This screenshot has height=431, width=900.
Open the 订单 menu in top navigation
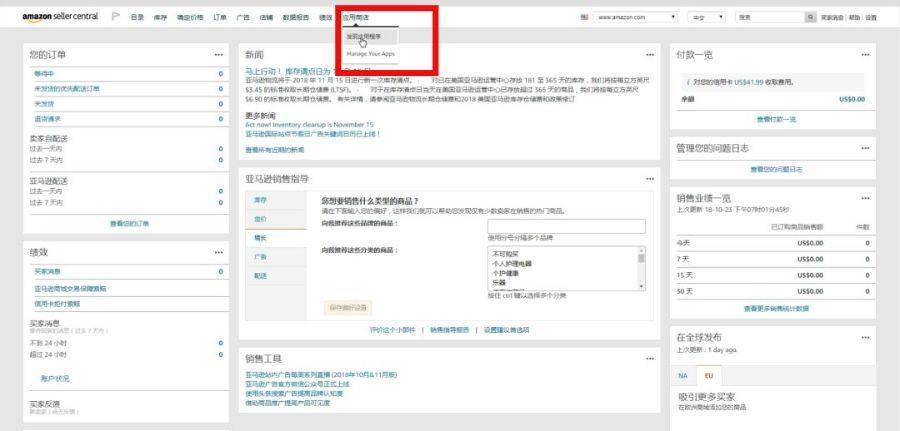point(220,17)
